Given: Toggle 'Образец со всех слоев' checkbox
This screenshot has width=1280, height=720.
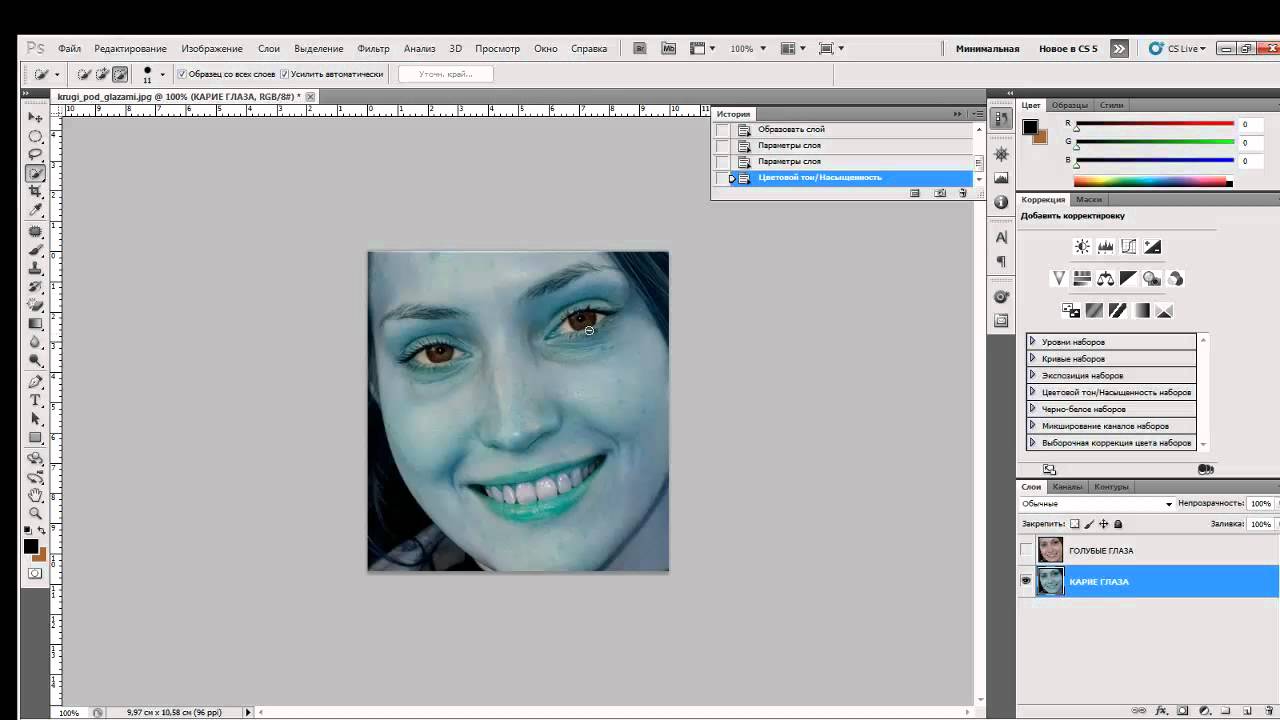Looking at the screenshot, I should (182, 74).
